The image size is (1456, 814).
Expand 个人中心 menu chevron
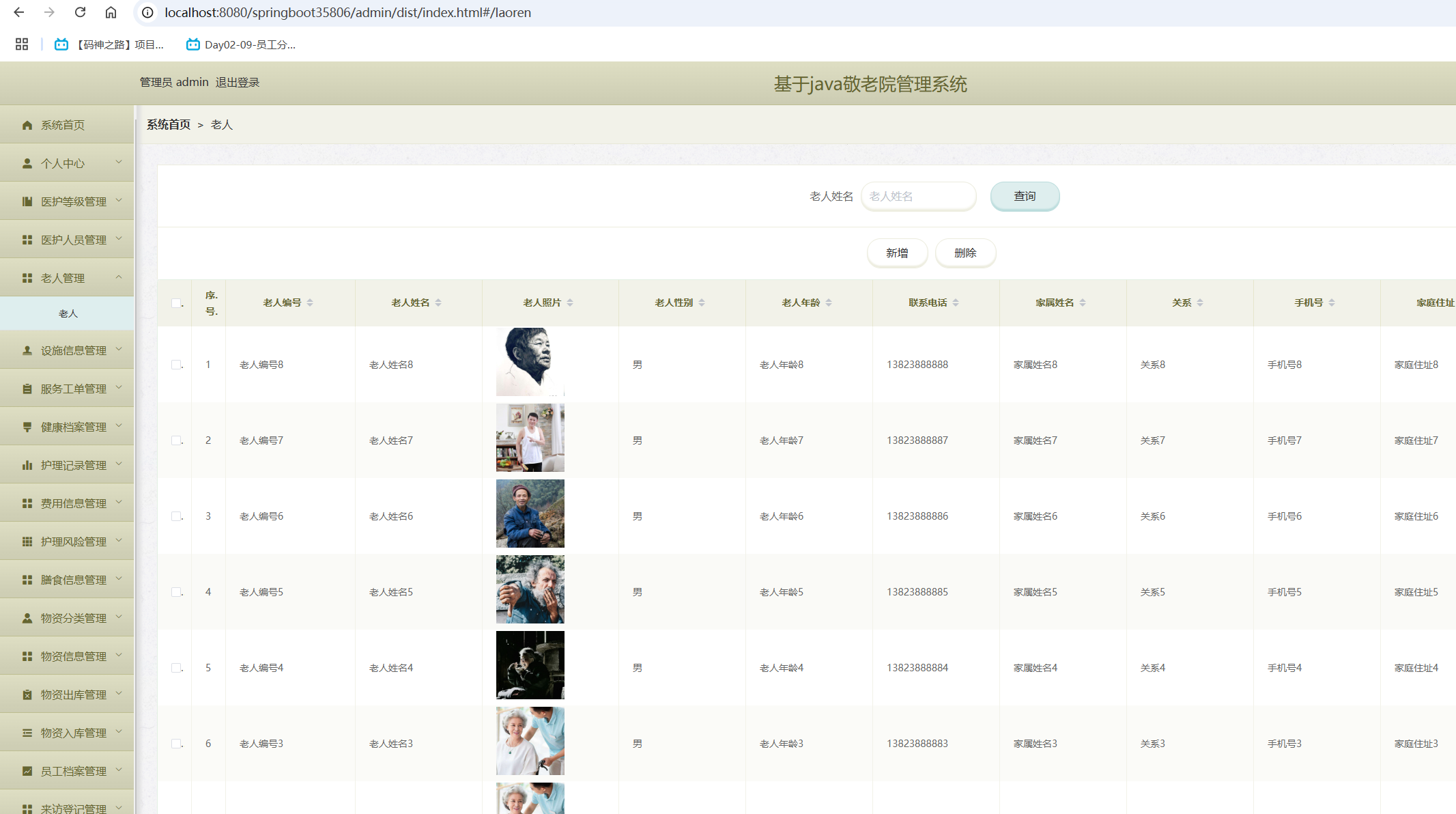click(x=119, y=162)
